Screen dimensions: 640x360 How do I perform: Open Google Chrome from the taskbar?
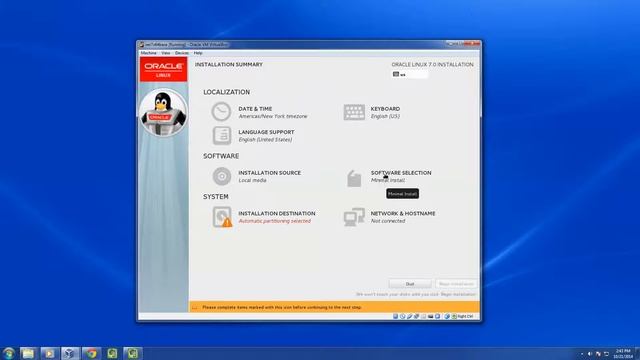coord(91,353)
